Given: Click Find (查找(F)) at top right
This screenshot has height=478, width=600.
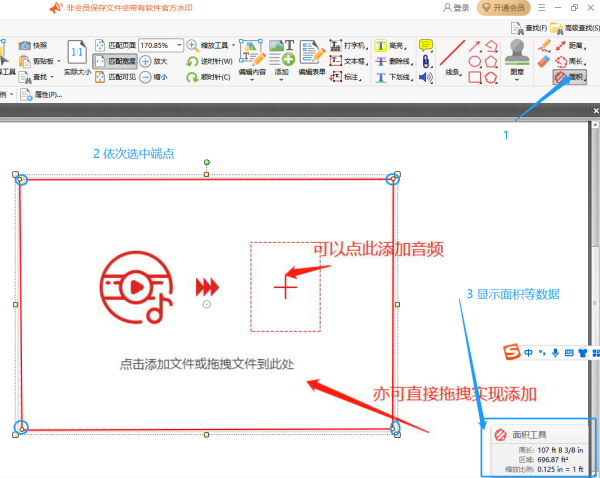Looking at the screenshot, I should pyautogui.click(x=529, y=28).
